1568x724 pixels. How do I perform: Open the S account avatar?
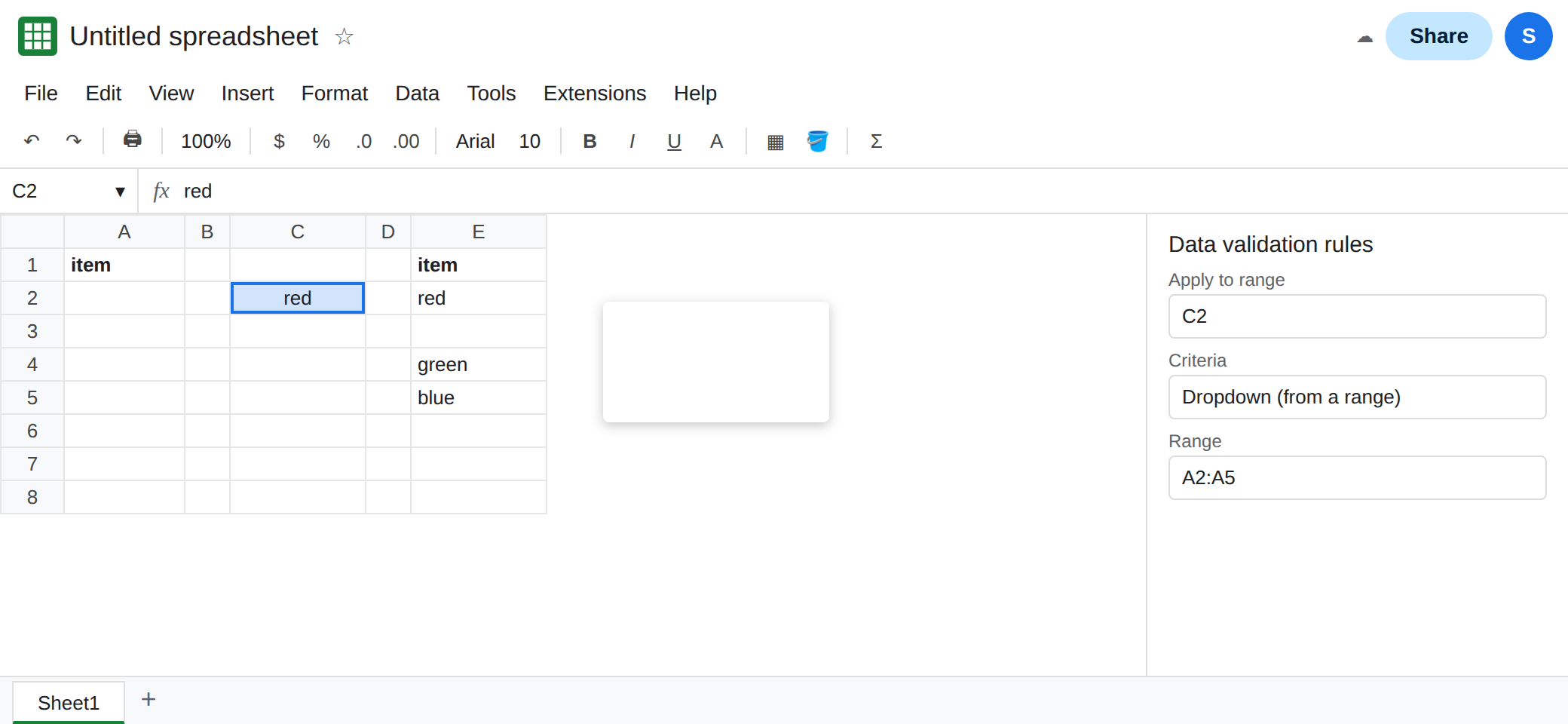click(1528, 36)
